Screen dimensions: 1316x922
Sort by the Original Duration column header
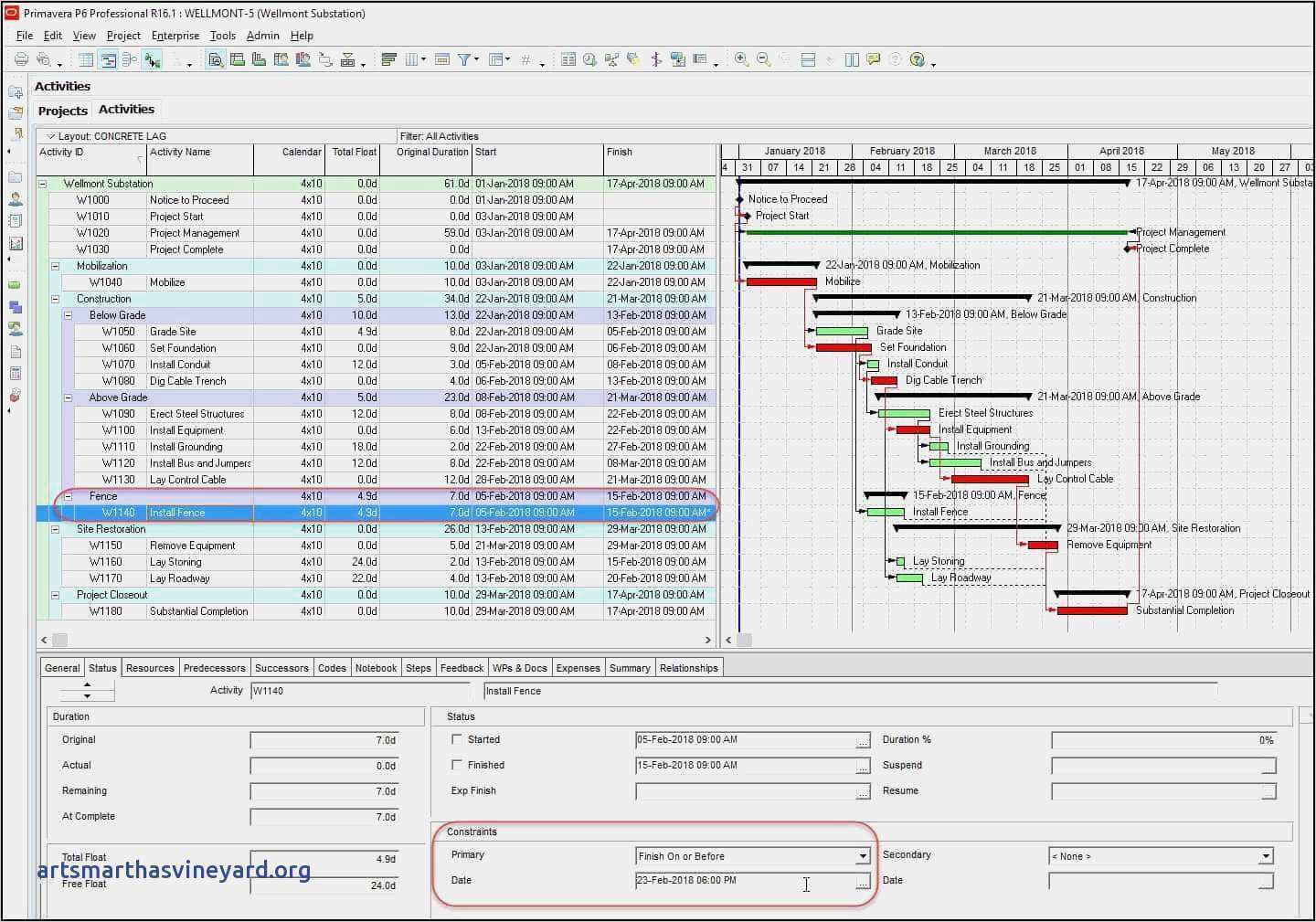tap(426, 160)
